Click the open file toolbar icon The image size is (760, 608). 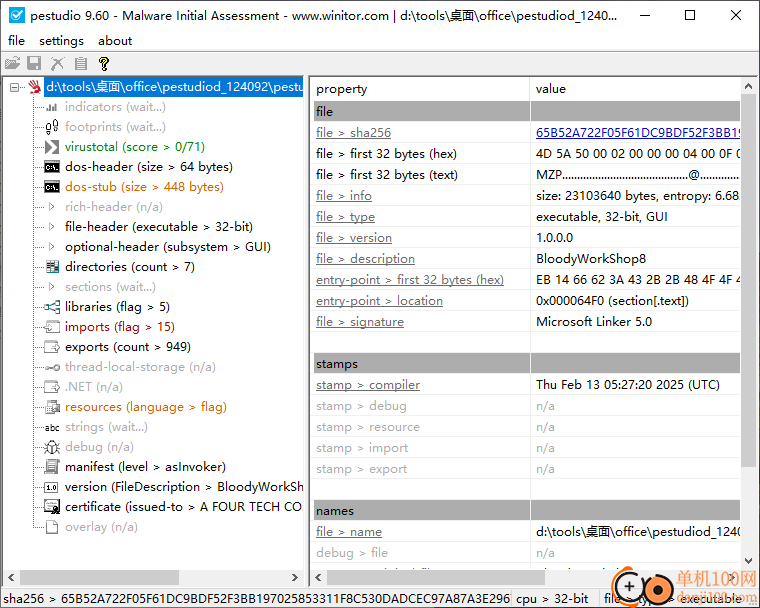(13, 63)
